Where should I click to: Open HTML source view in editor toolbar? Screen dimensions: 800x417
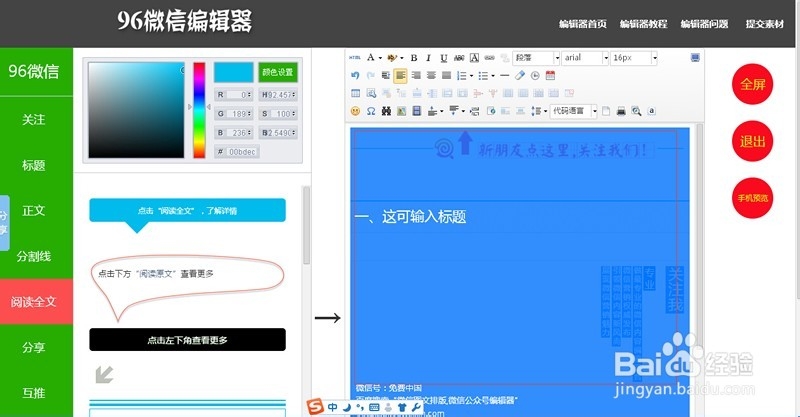point(355,58)
